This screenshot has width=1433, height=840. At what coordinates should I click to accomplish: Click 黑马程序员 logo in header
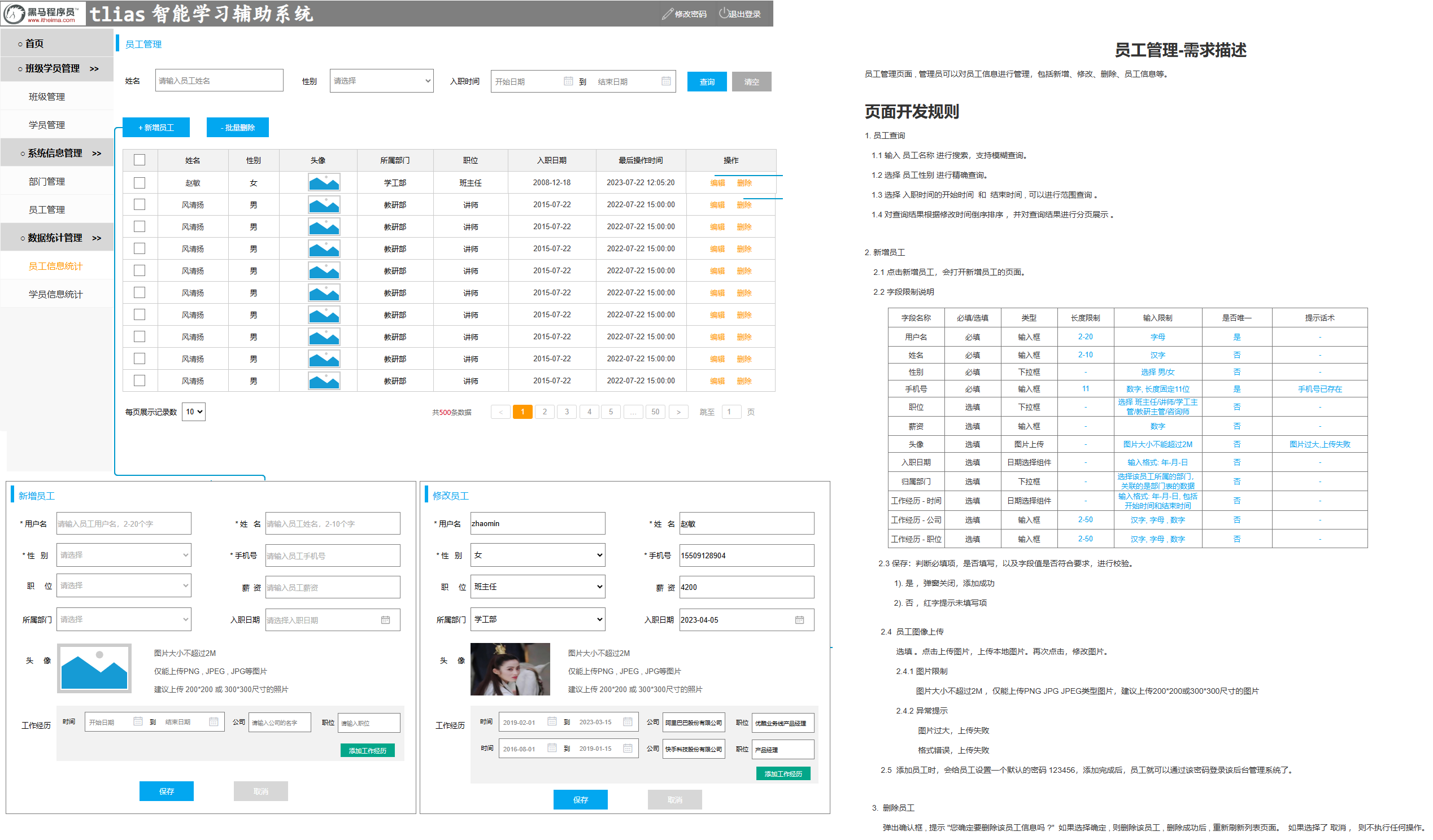[x=43, y=14]
